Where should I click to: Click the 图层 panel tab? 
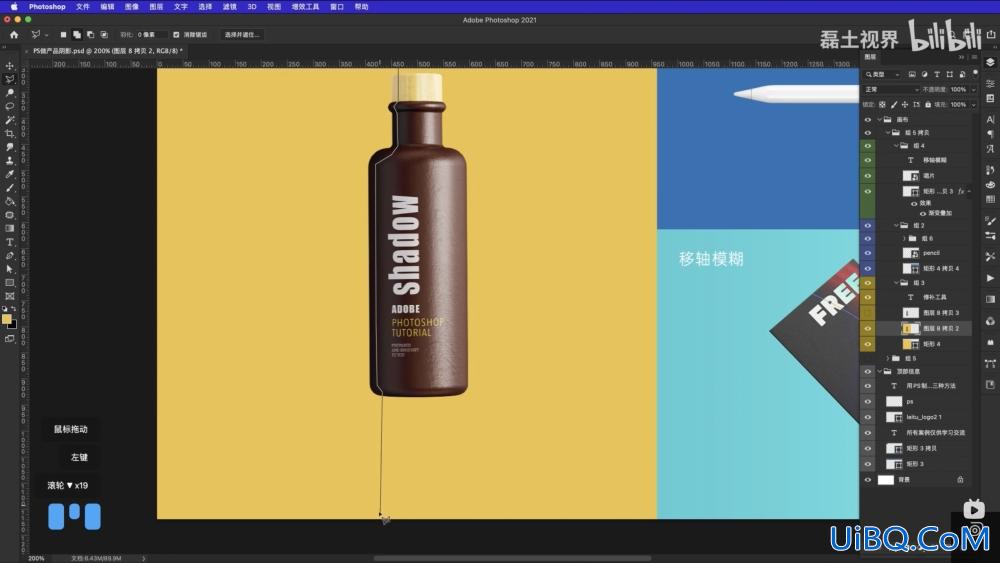pos(871,57)
